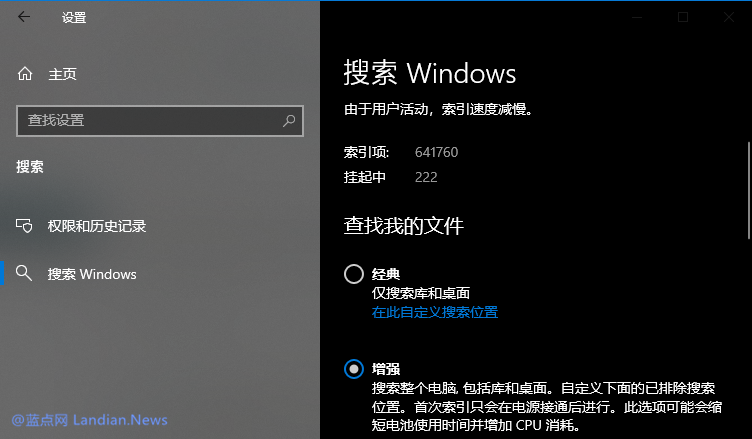Viewport: 752px width, 439px height.
Task: Click the 641760 indexed items value
Action: coord(436,152)
